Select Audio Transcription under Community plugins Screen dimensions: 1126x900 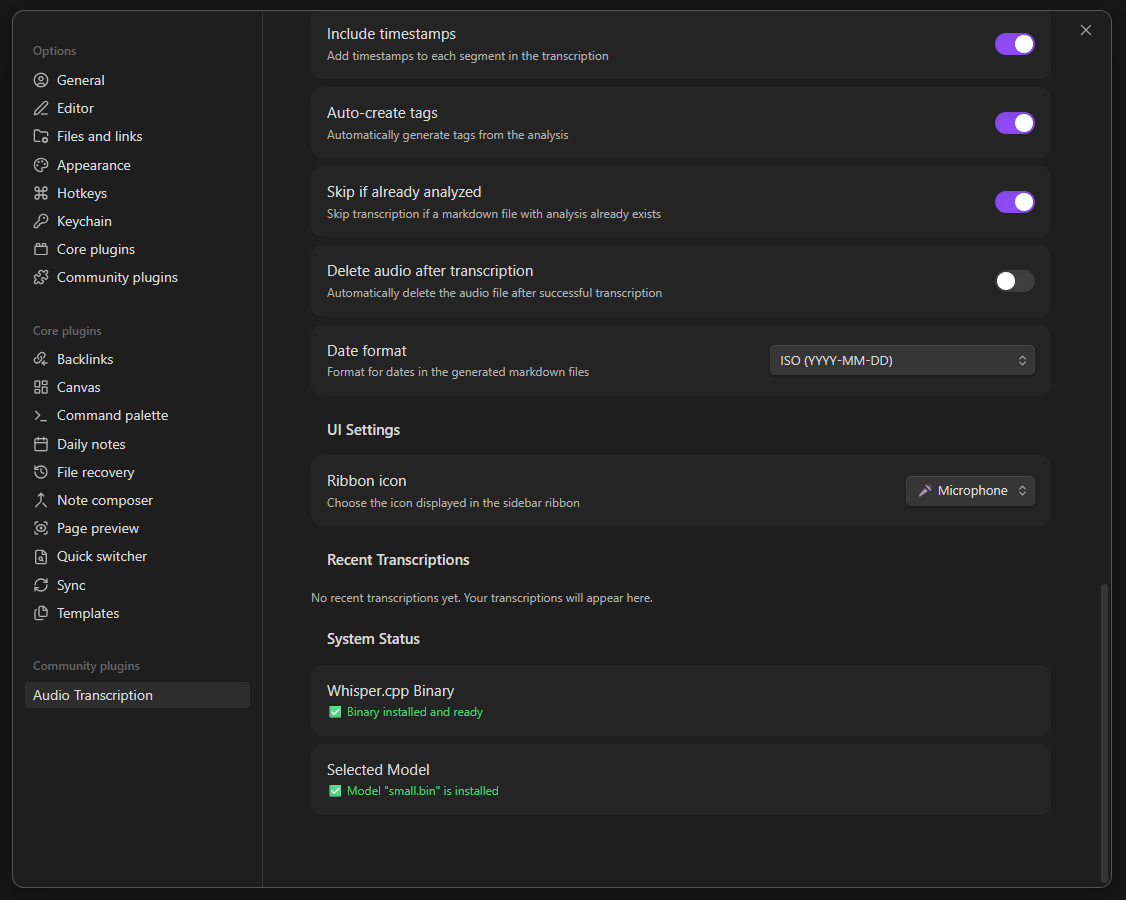92,694
